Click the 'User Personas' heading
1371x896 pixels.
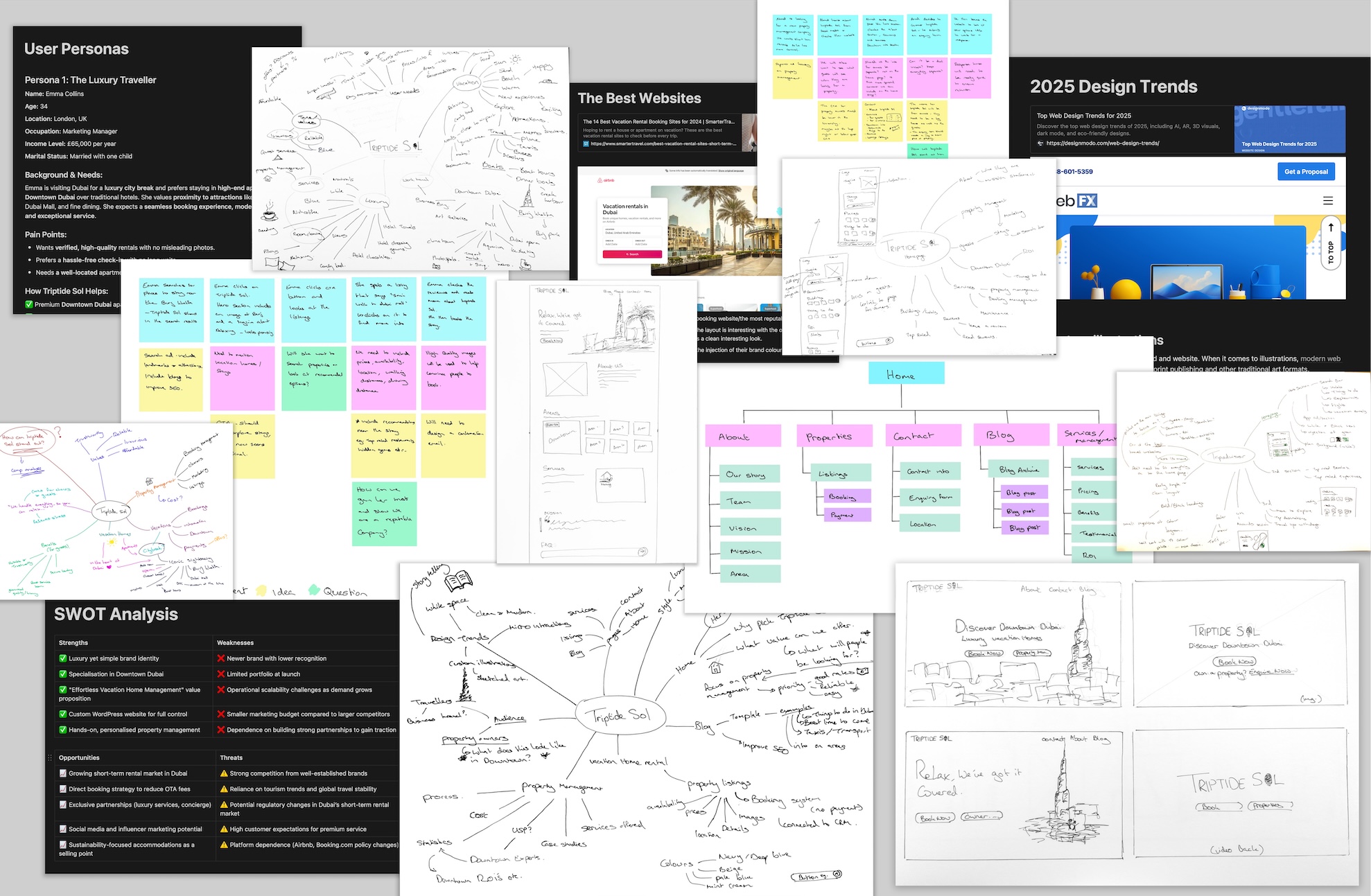pyautogui.click(x=76, y=49)
